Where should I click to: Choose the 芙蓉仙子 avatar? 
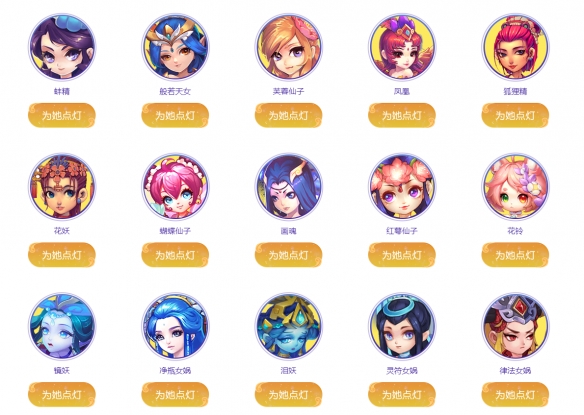(289, 47)
